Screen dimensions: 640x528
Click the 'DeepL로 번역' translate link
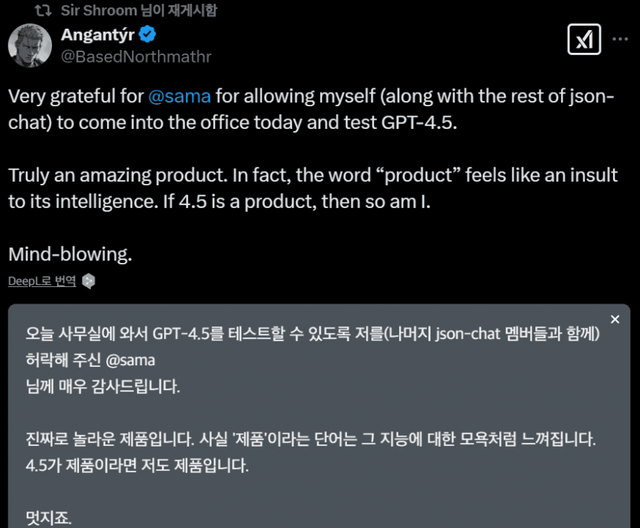41,281
